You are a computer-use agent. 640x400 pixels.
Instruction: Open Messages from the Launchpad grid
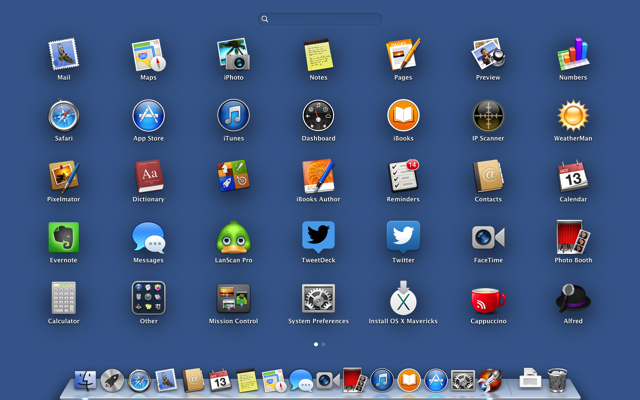click(149, 237)
